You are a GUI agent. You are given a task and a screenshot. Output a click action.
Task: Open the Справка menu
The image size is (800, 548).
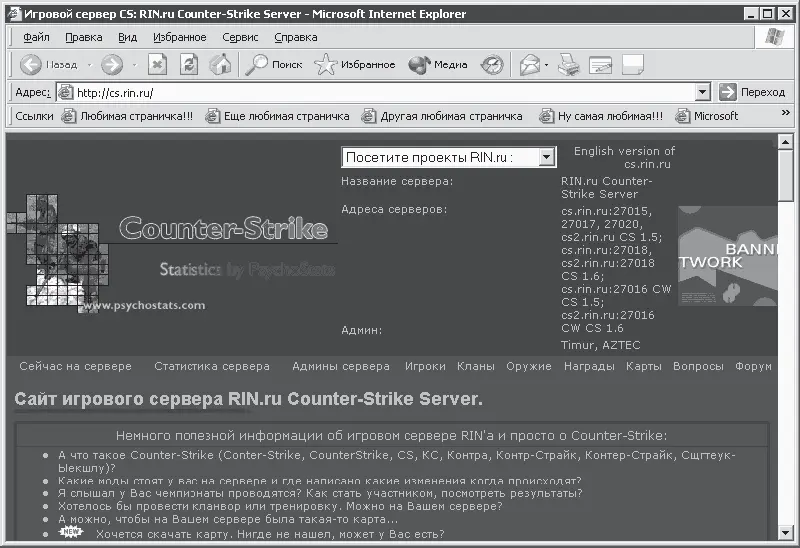pos(296,37)
